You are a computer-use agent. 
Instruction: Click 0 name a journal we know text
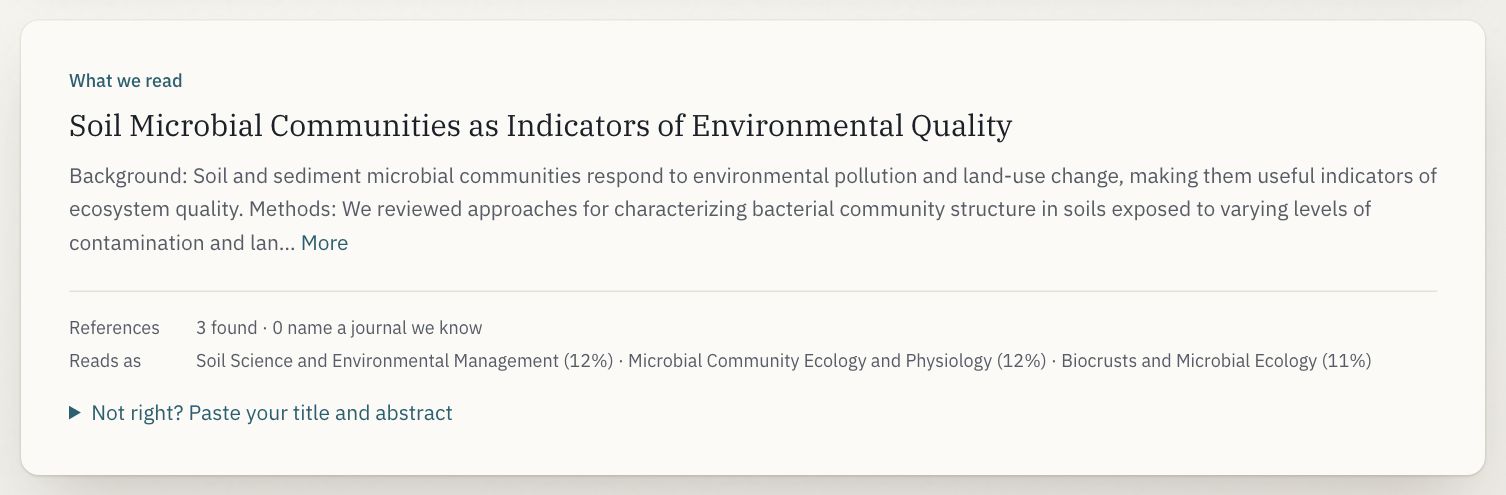377,328
